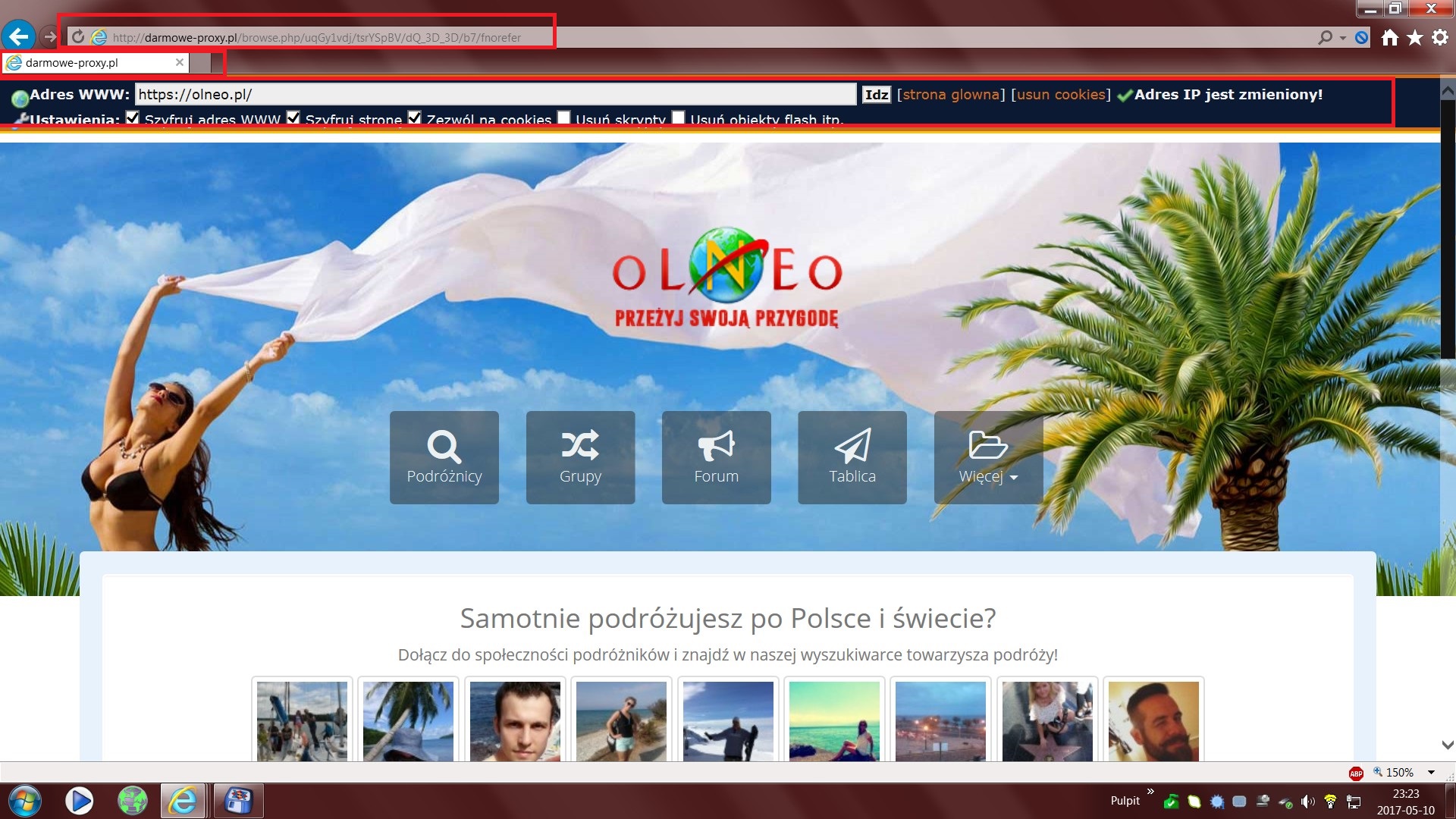Click the green checkmark tray icon
Image resolution: width=1456 pixels, height=819 pixels.
pos(1171,801)
